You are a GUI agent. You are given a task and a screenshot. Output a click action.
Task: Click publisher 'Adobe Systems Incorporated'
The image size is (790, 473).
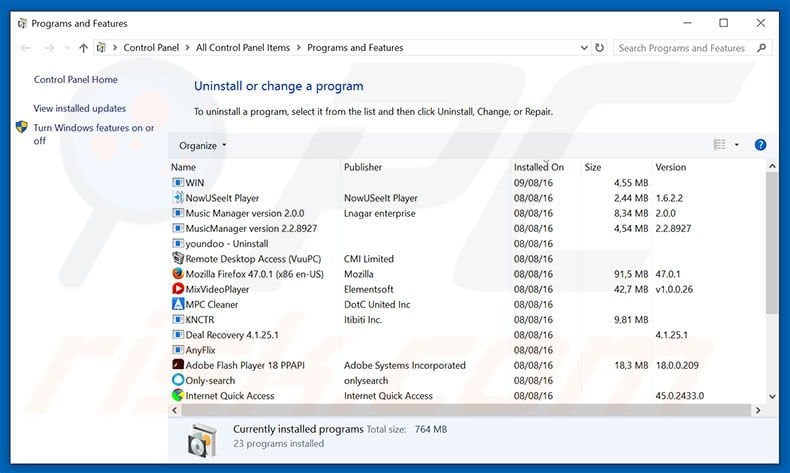[405, 365]
